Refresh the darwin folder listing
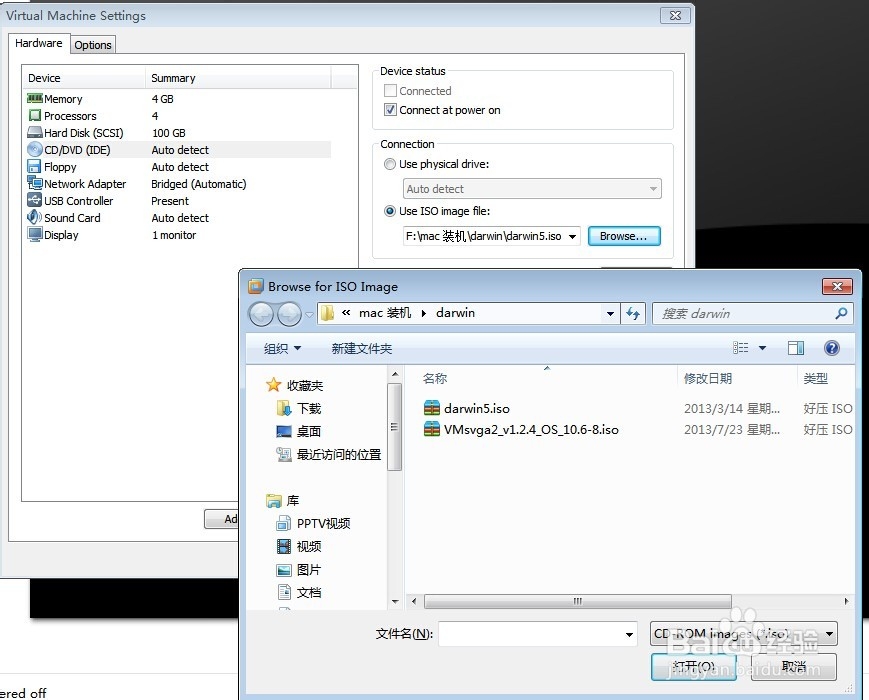Screen dimensions: 869x700 (633, 314)
